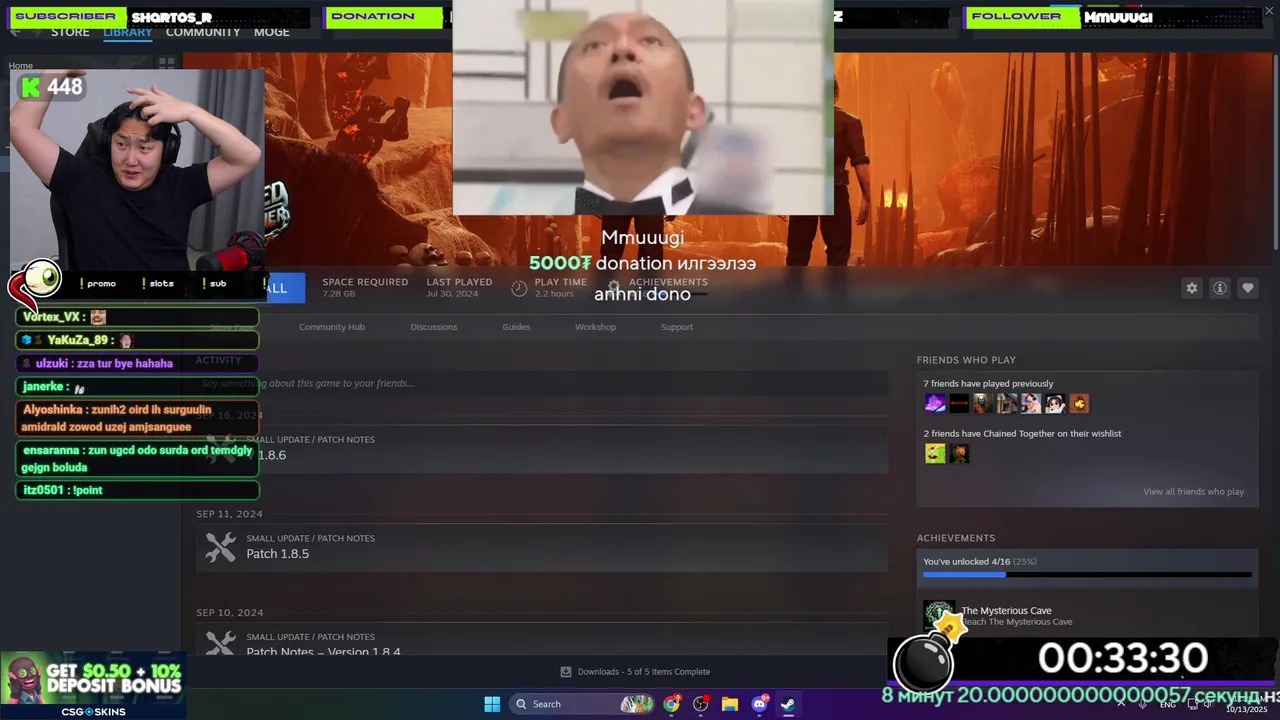Click the Steam page vertical scrollbar
The height and width of the screenshot is (720, 1280).
(1274, 150)
